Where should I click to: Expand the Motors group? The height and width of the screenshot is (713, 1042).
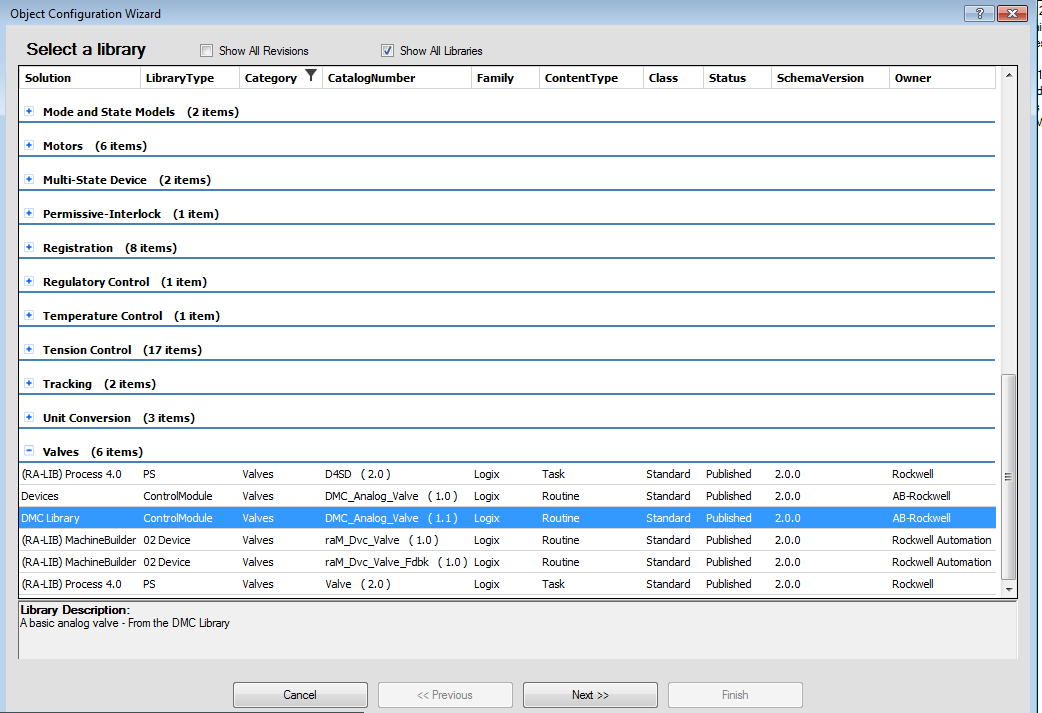point(29,146)
